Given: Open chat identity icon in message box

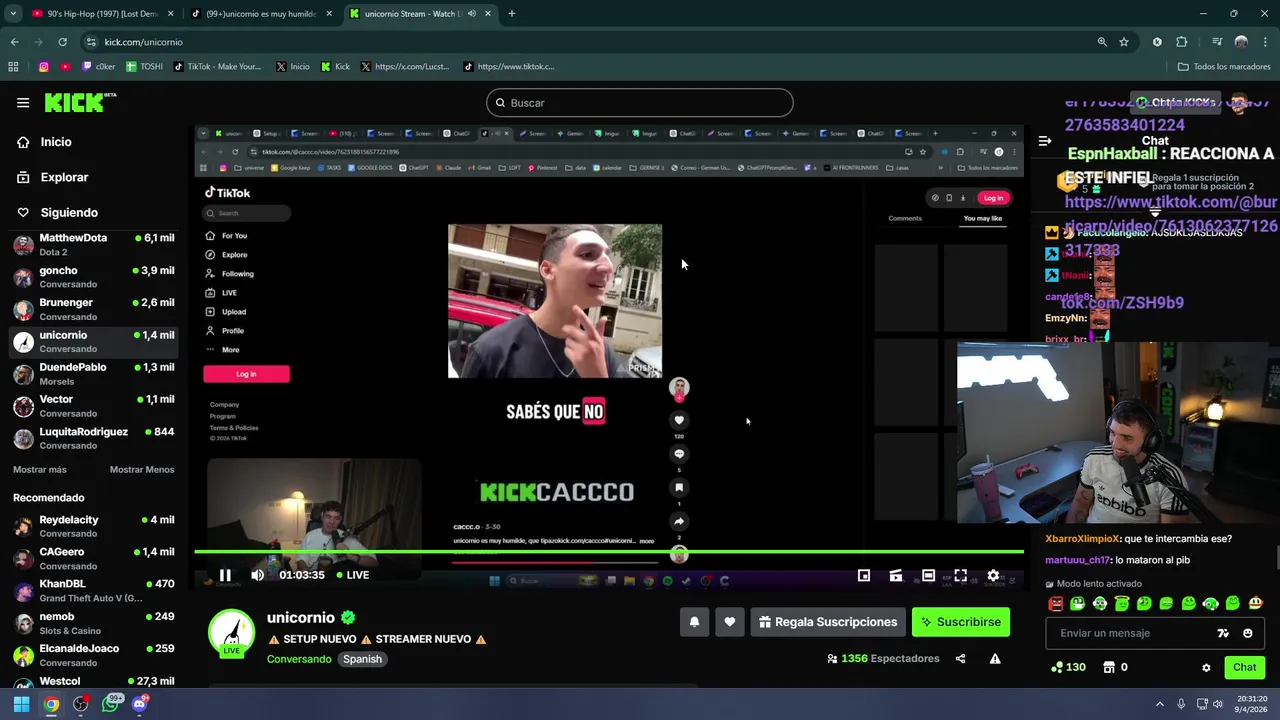Looking at the screenshot, I should click(1223, 633).
